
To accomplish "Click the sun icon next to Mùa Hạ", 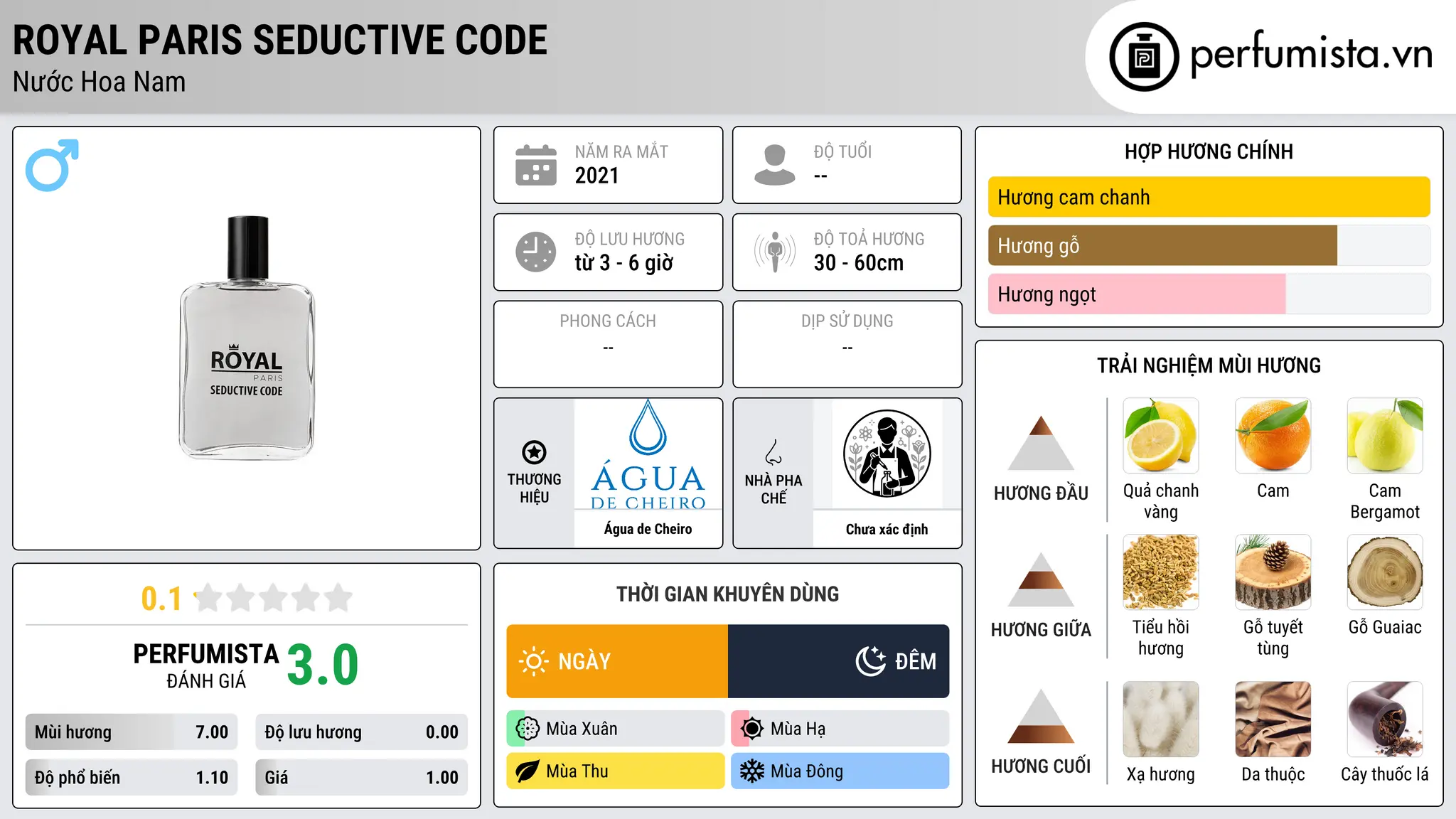I will tap(752, 729).
